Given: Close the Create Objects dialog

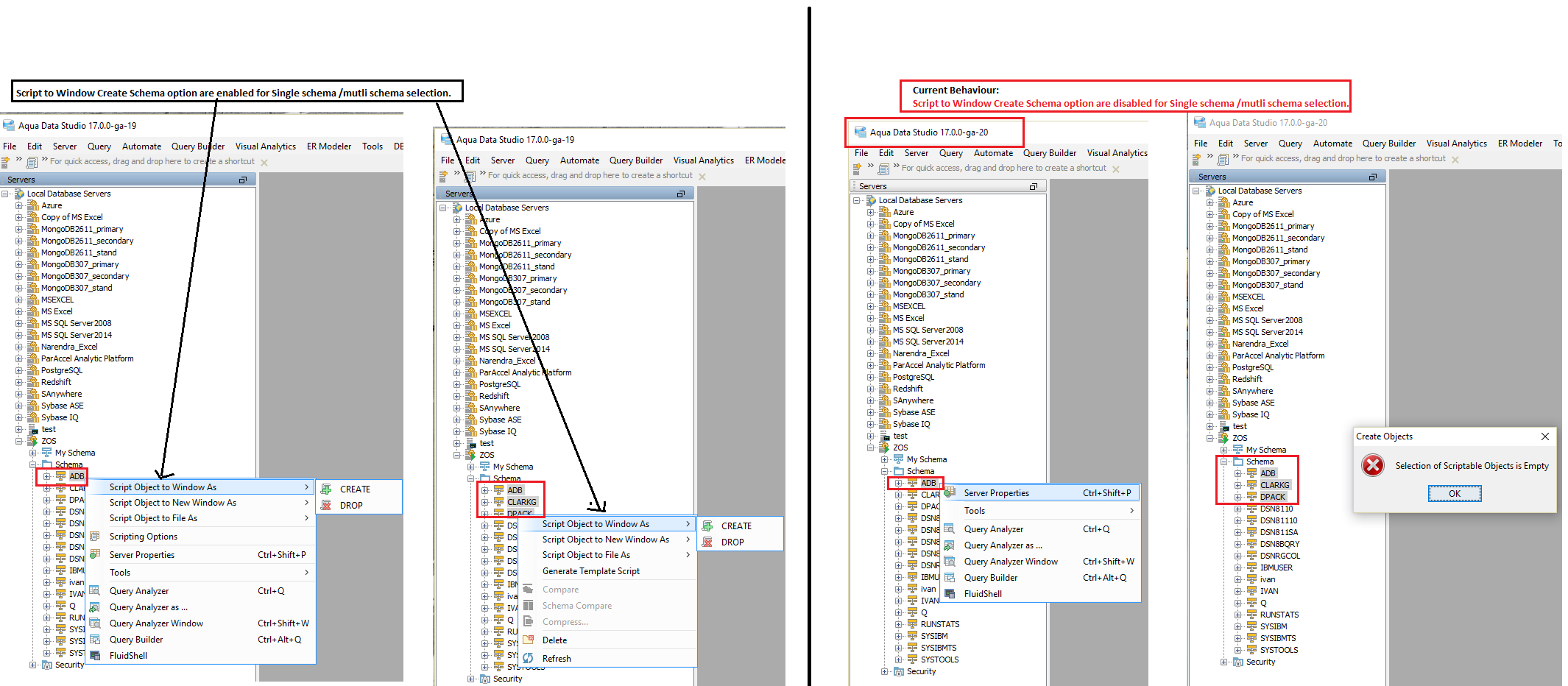Looking at the screenshot, I should click(x=1545, y=436).
